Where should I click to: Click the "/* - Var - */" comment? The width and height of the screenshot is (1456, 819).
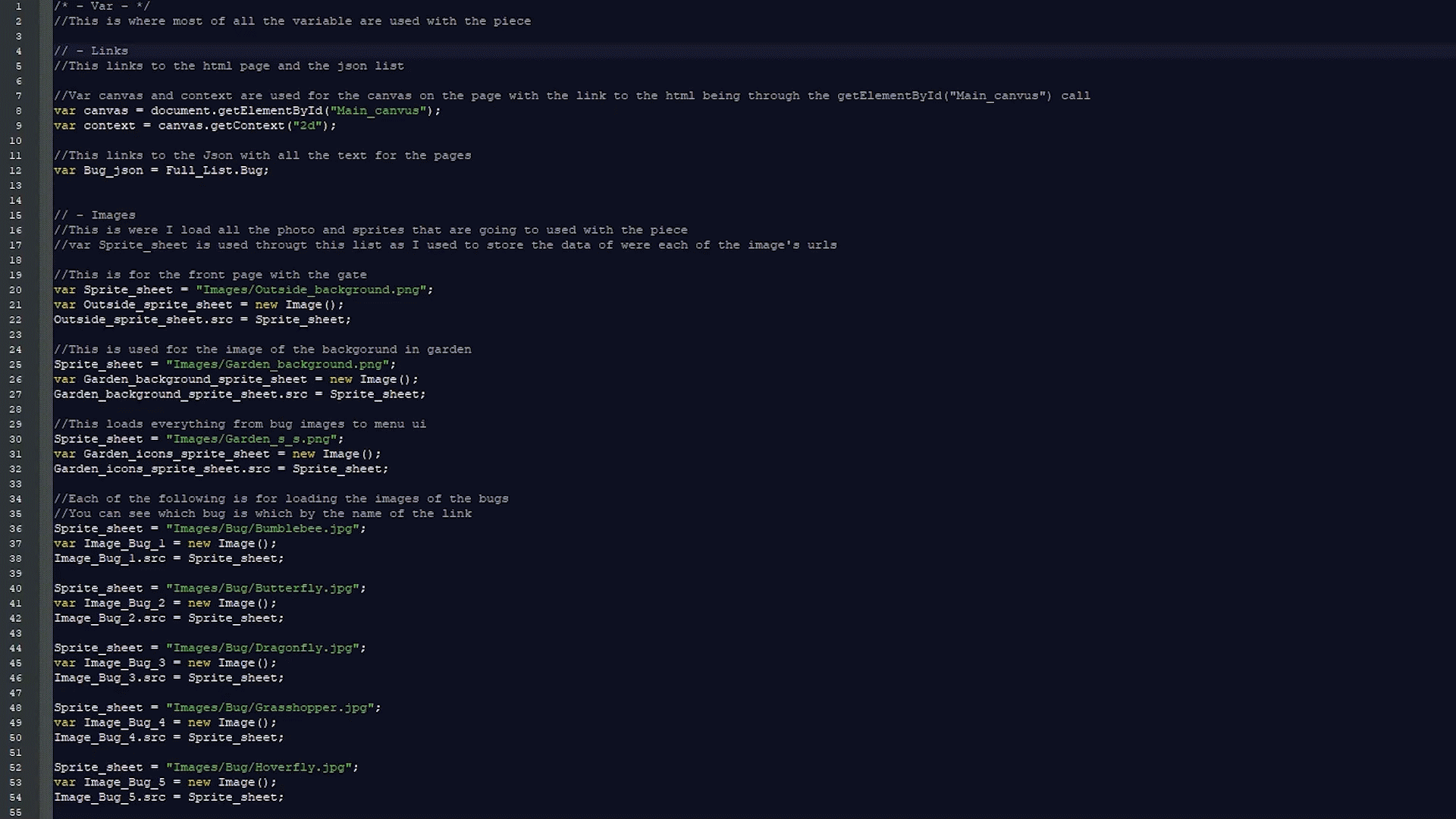[x=102, y=6]
